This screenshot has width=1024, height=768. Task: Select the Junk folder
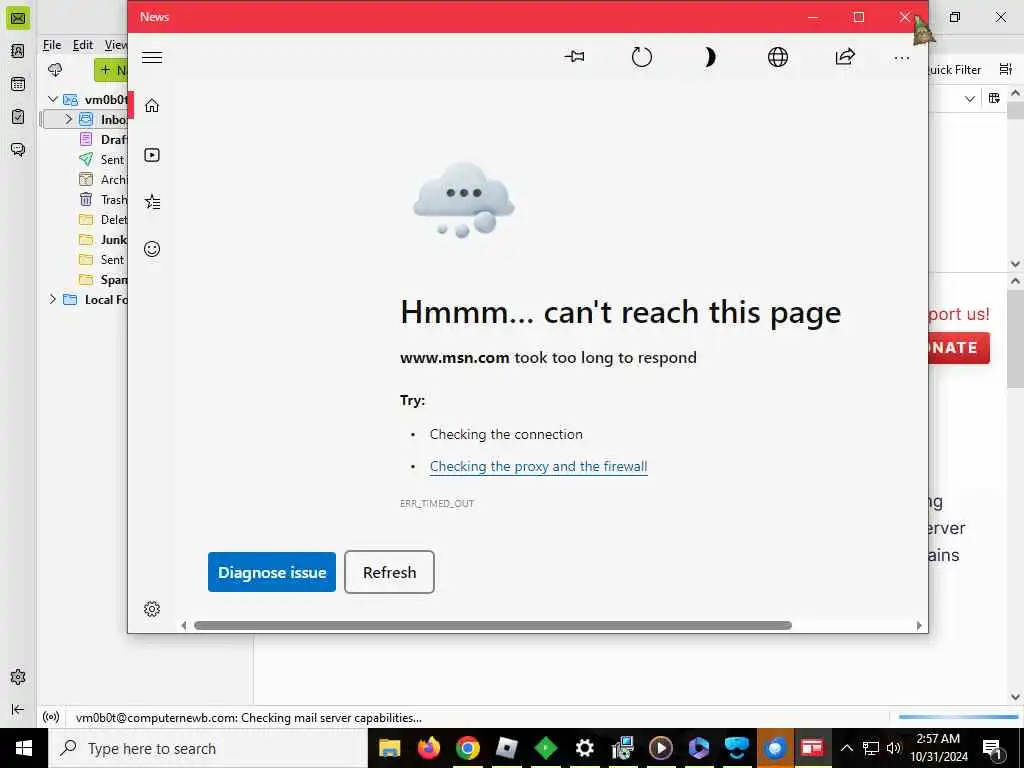[103, 240]
